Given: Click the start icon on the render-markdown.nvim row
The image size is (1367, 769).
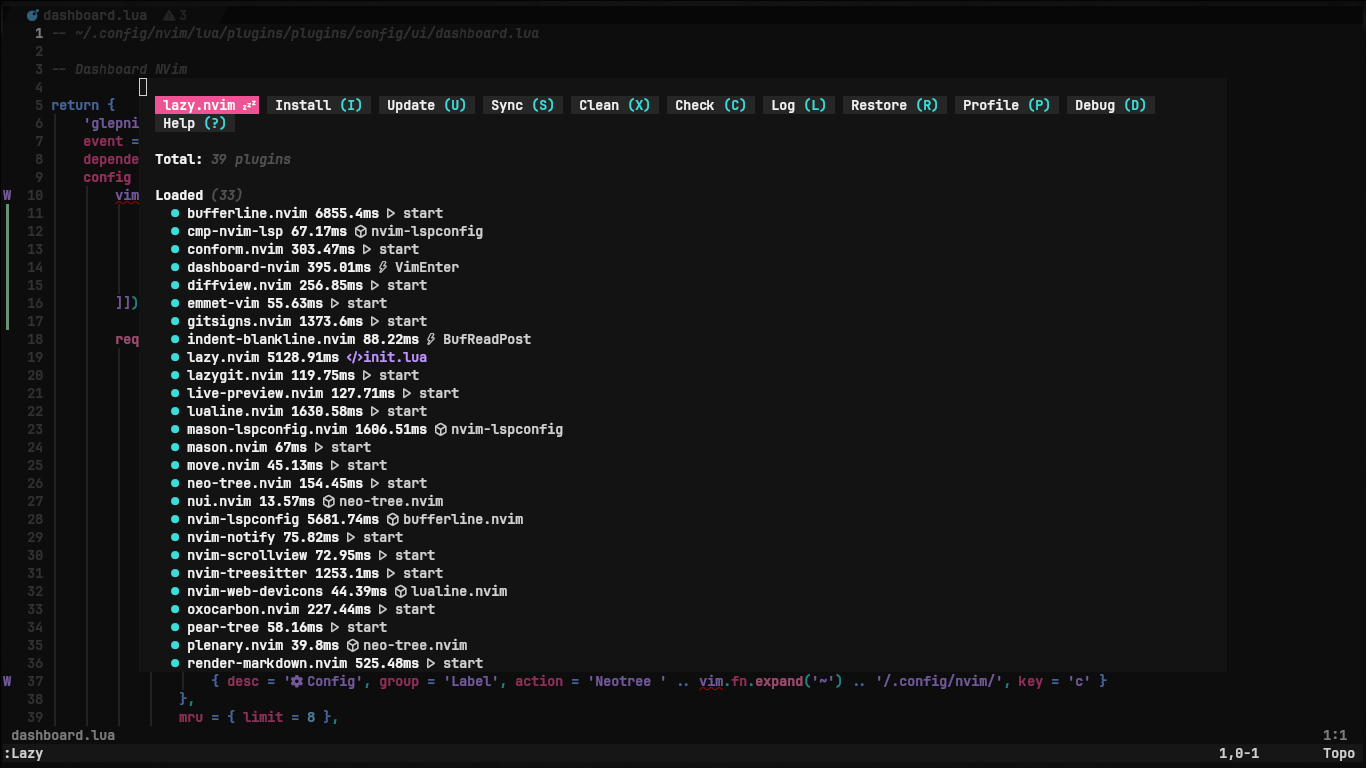Looking at the screenshot, I should (x=431, y=663).
